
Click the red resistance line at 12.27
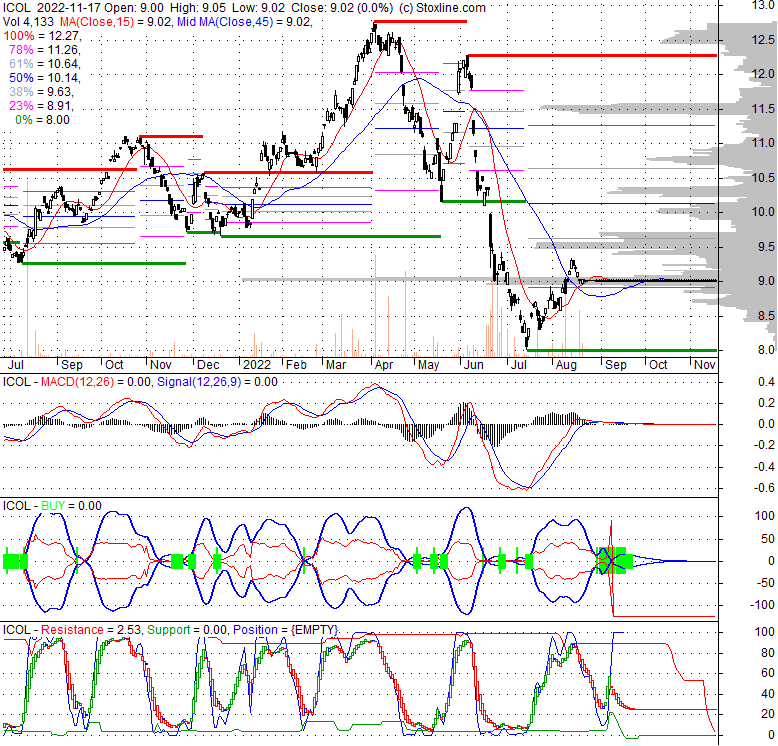point(592,56)
